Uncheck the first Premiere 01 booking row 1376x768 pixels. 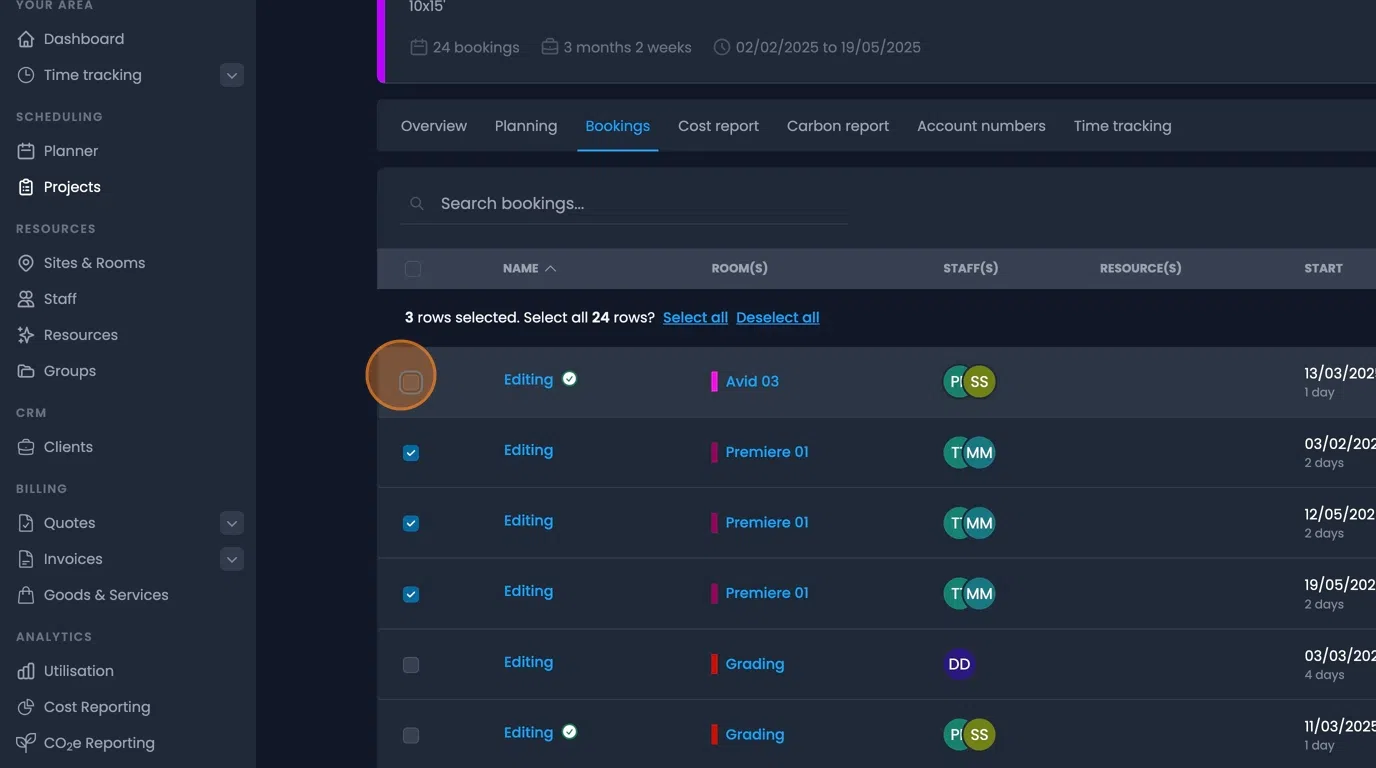tap(410, 452)
